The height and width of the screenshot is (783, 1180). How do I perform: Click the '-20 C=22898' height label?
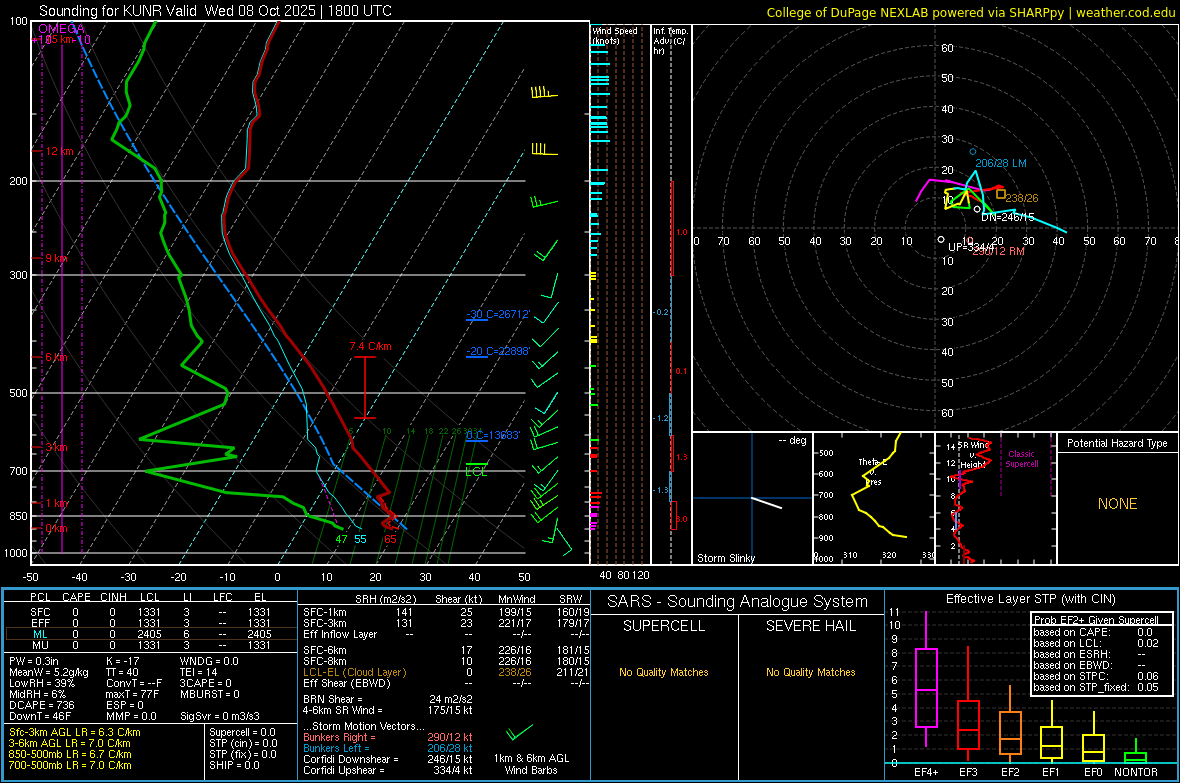coord(498,351)
